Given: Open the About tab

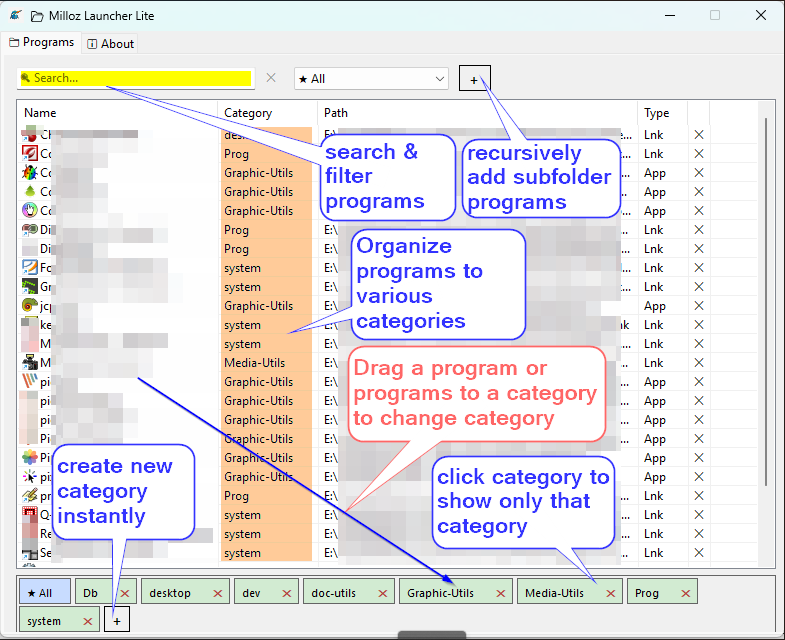Looking at the screenshot, I should coord(111,44).
